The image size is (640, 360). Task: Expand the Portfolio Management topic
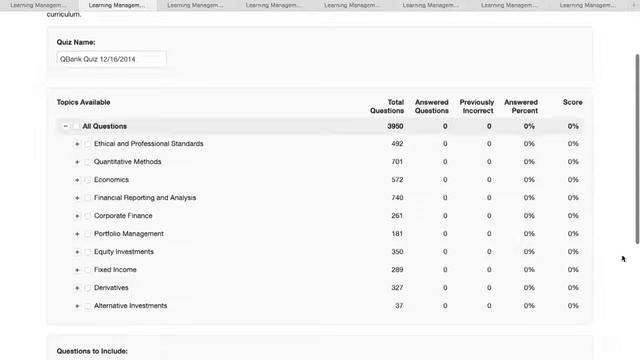coord(77,234)
